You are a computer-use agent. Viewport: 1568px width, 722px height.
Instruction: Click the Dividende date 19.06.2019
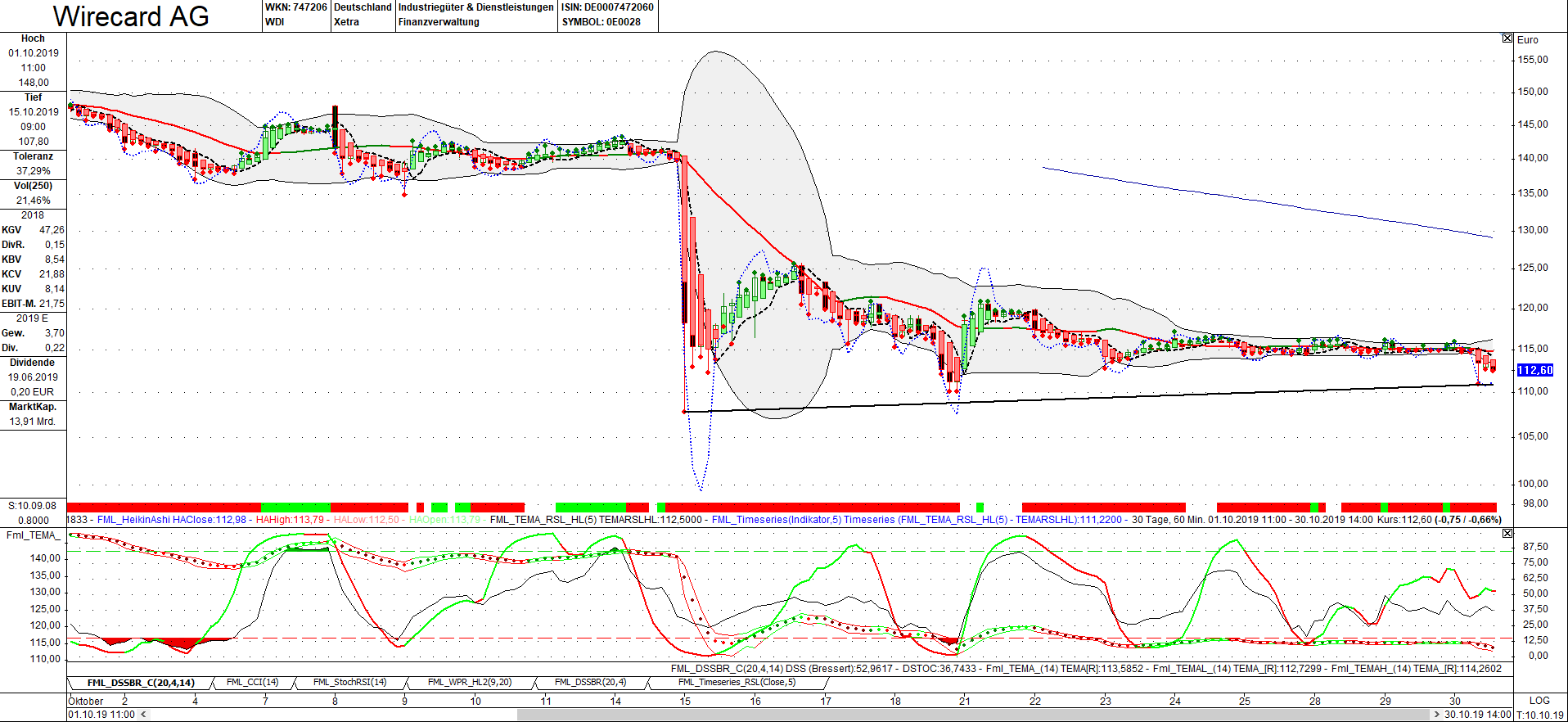pos(33,377)
